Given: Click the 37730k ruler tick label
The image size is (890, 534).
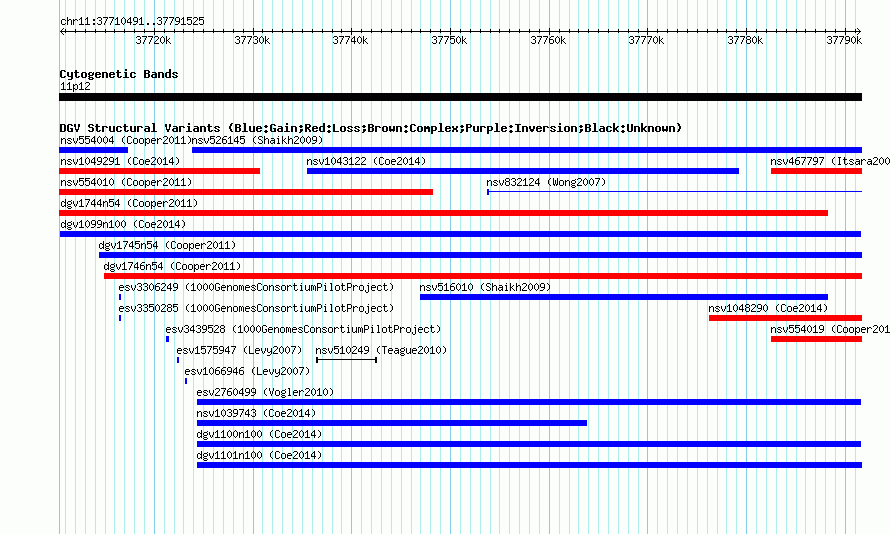Looking at the screenshot, I should 252,40.
